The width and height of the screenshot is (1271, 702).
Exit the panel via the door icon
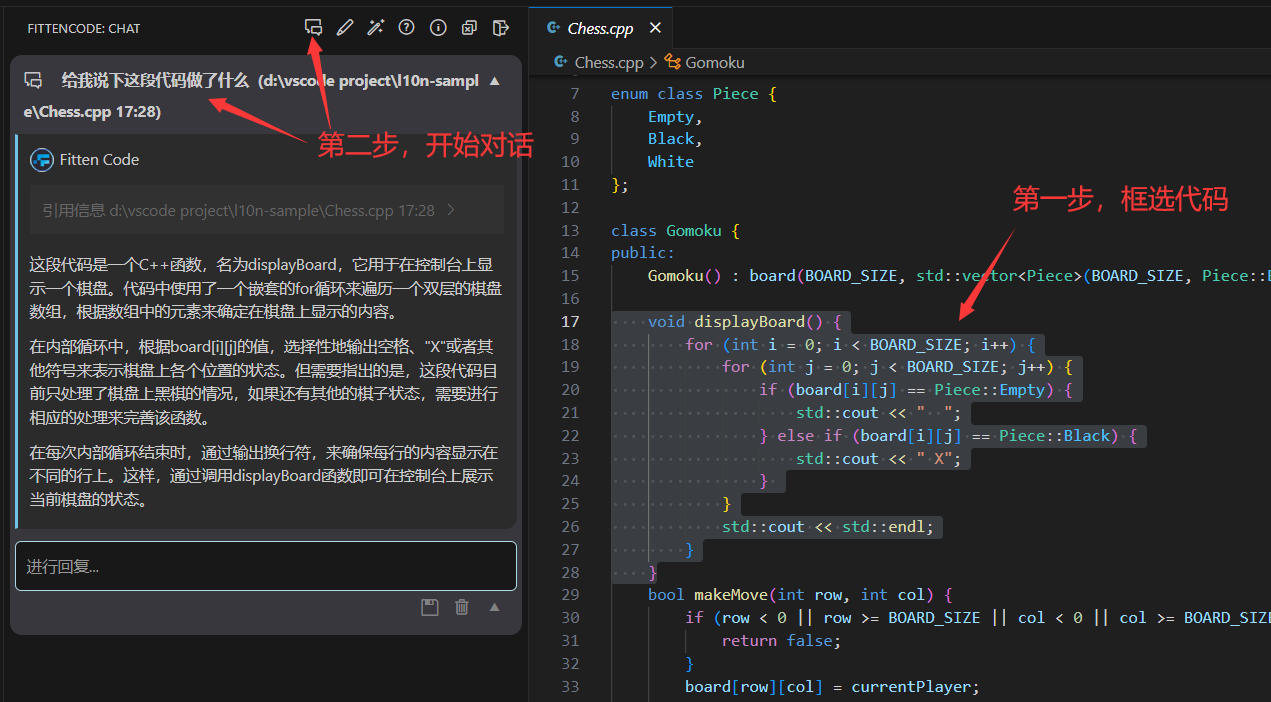click(x=500, y=27)
